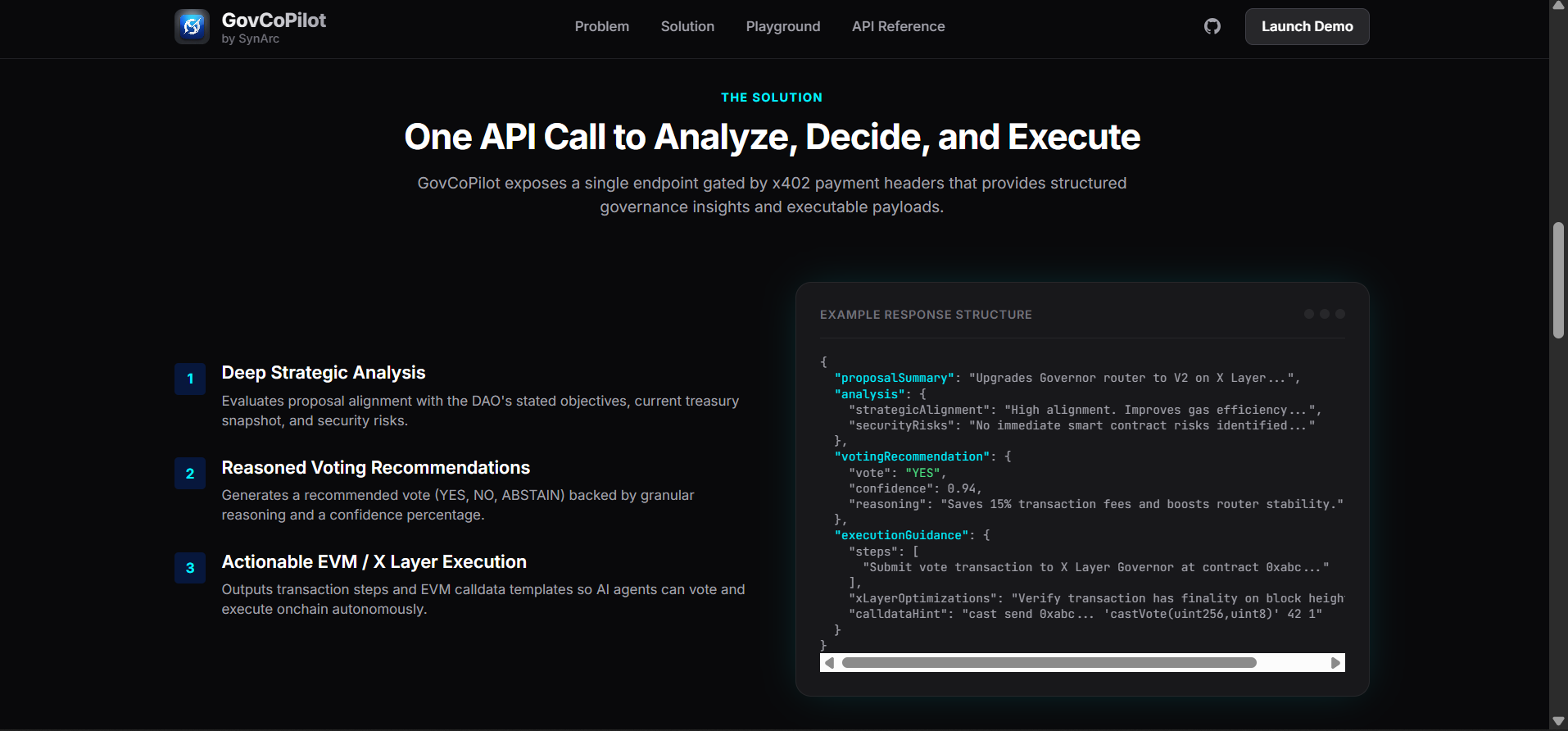The image size is (1568, 731).
Task: Click the GovCoPilot brand name link
Action: point(274,20)
